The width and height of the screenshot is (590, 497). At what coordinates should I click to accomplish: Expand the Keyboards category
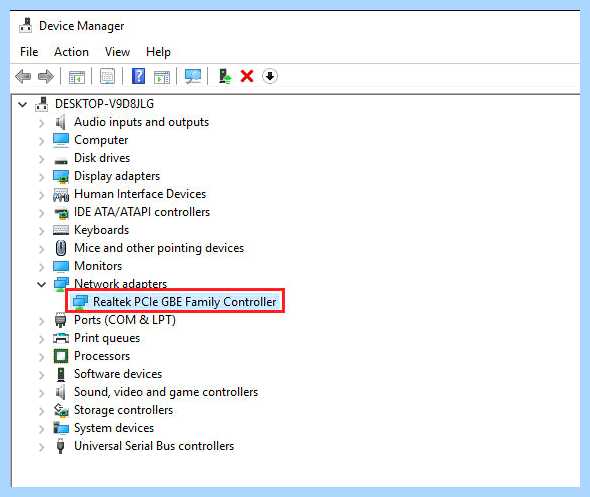pyautogui.click(x=41, y=231)
